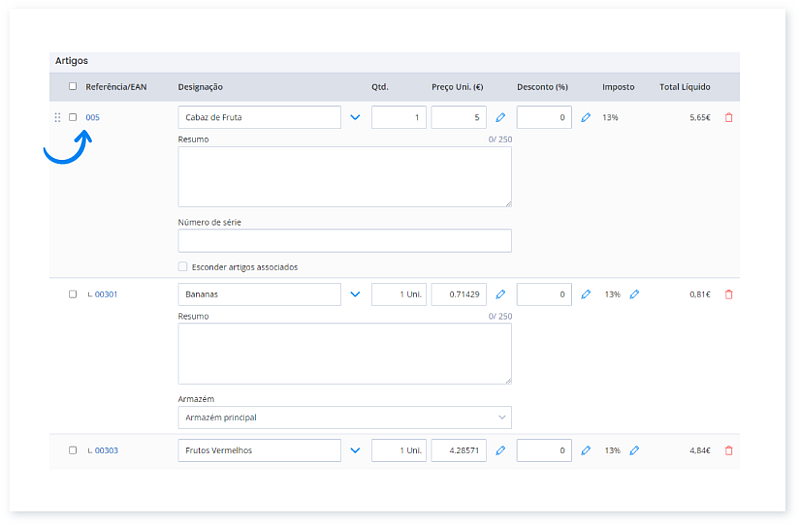Viewport: 800px width, 526px height.
Task: Delete the Bananas row with trash icon
Action: 728,295
